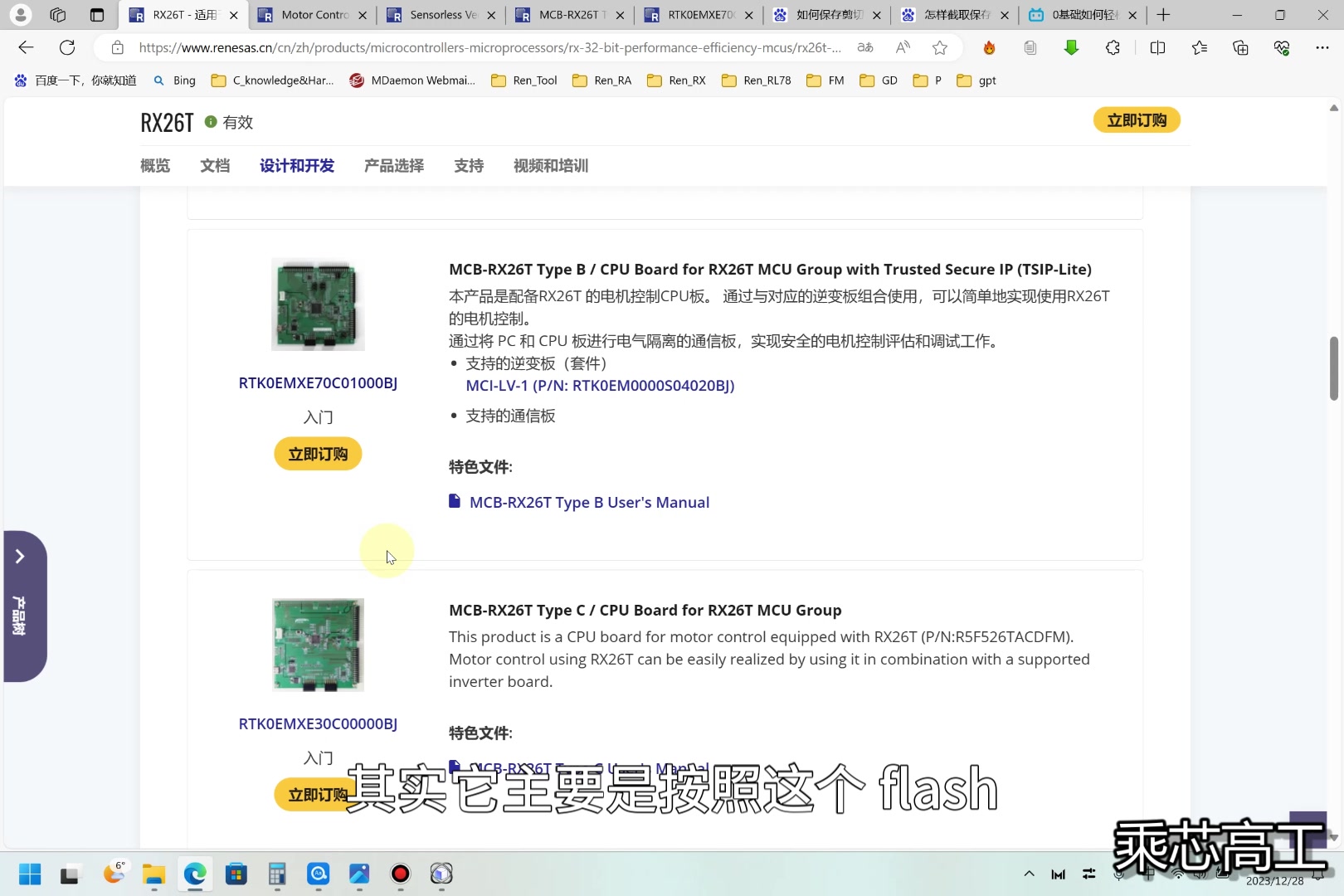This screenshot has height=896, width=1344.
Task: Open the MCB-RX26T Type B User's Manual link
Action: [589, 502]
